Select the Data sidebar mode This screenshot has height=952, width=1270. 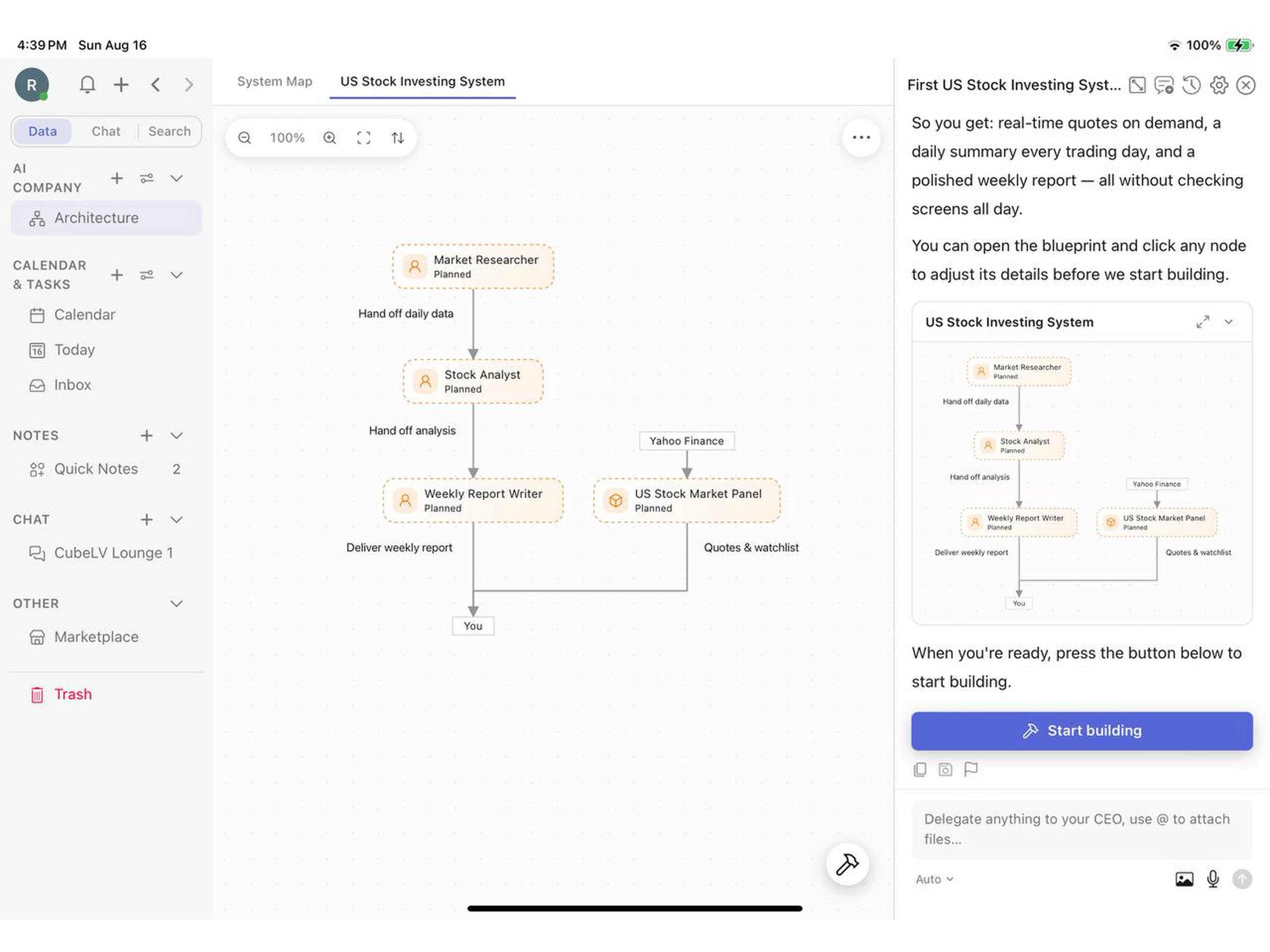pyautogui.click(x=42, y=132)
